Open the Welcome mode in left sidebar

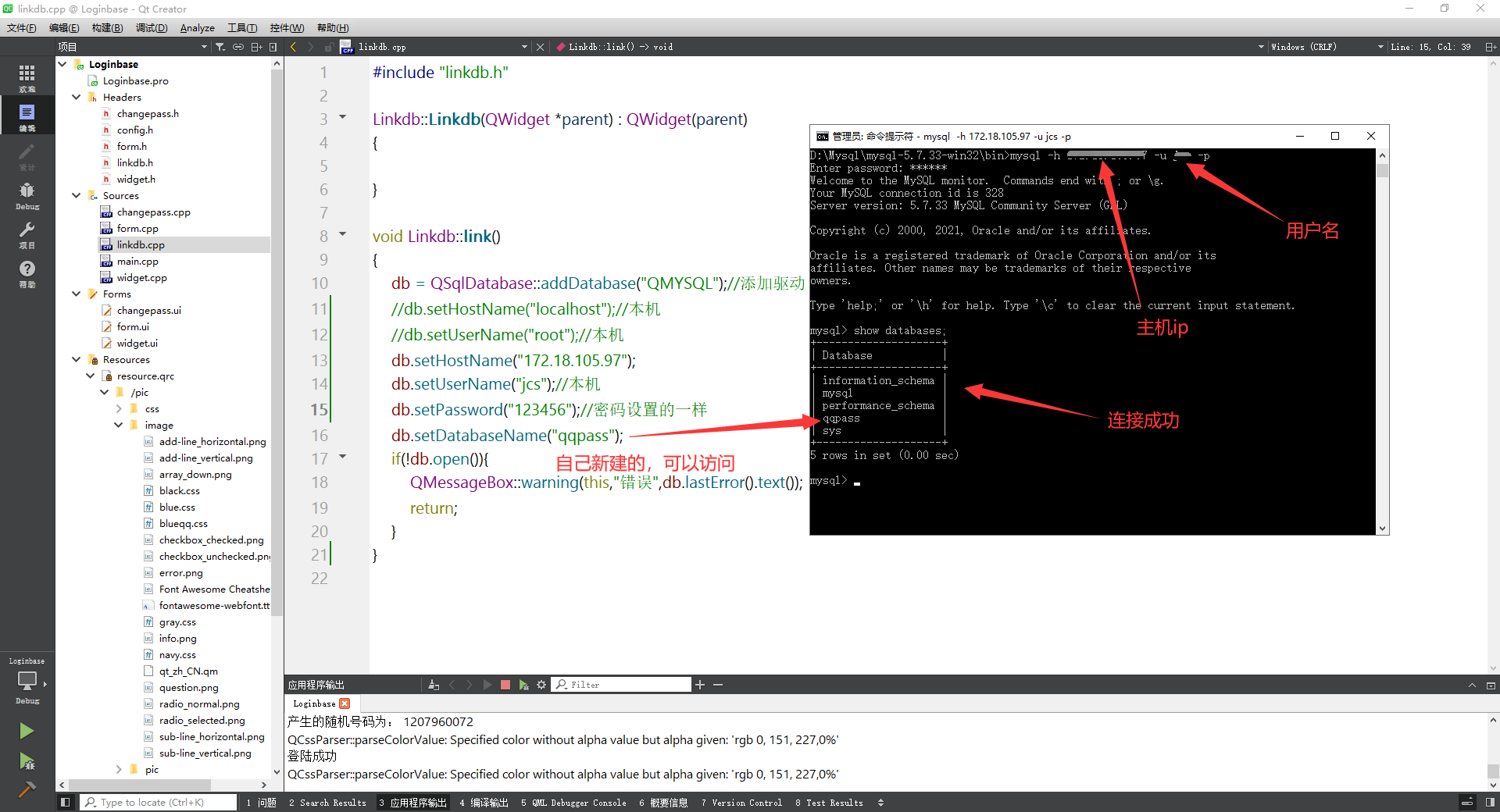pos(27,77)
